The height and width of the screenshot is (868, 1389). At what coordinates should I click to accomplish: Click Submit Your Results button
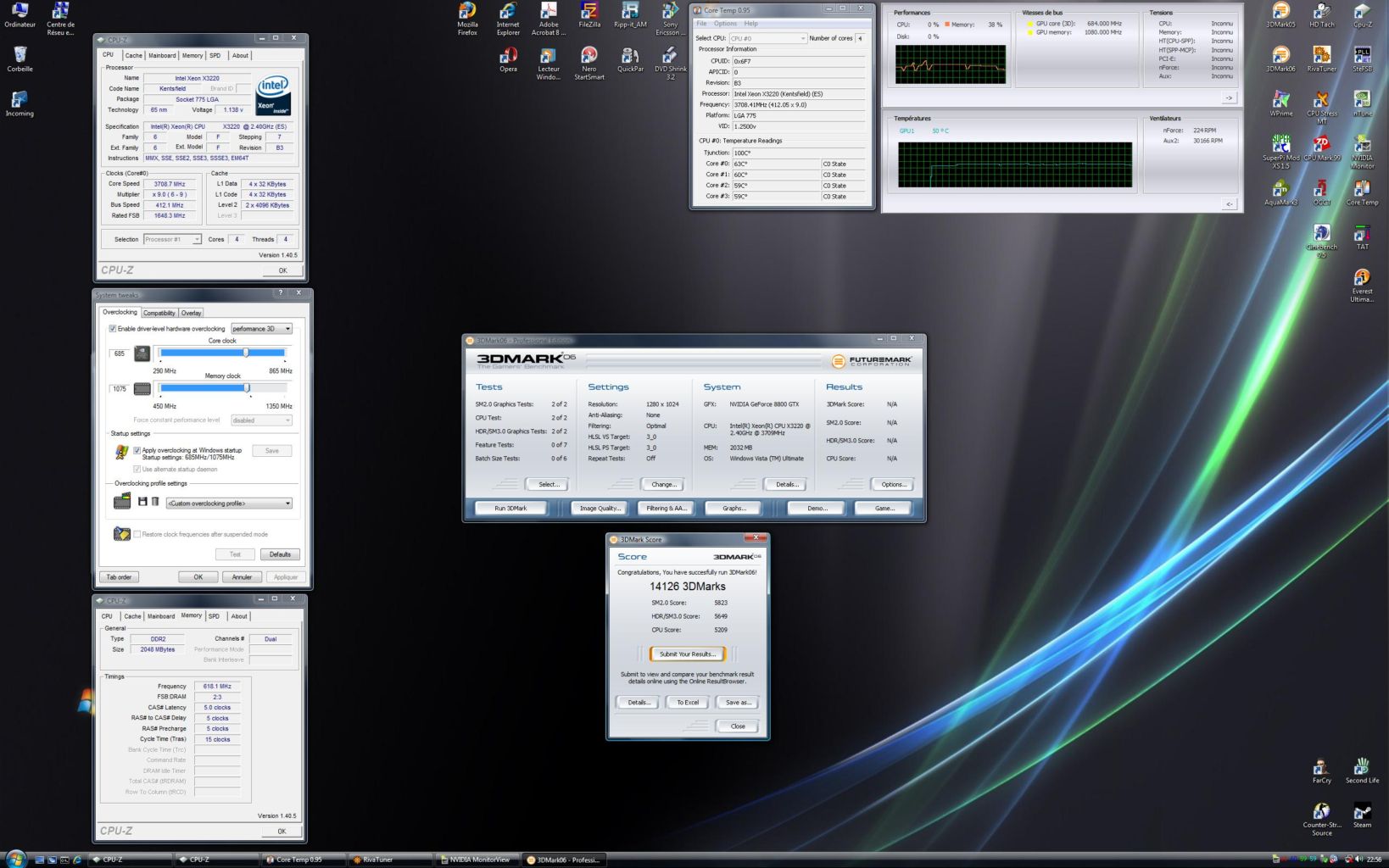[x=688, y=654]
